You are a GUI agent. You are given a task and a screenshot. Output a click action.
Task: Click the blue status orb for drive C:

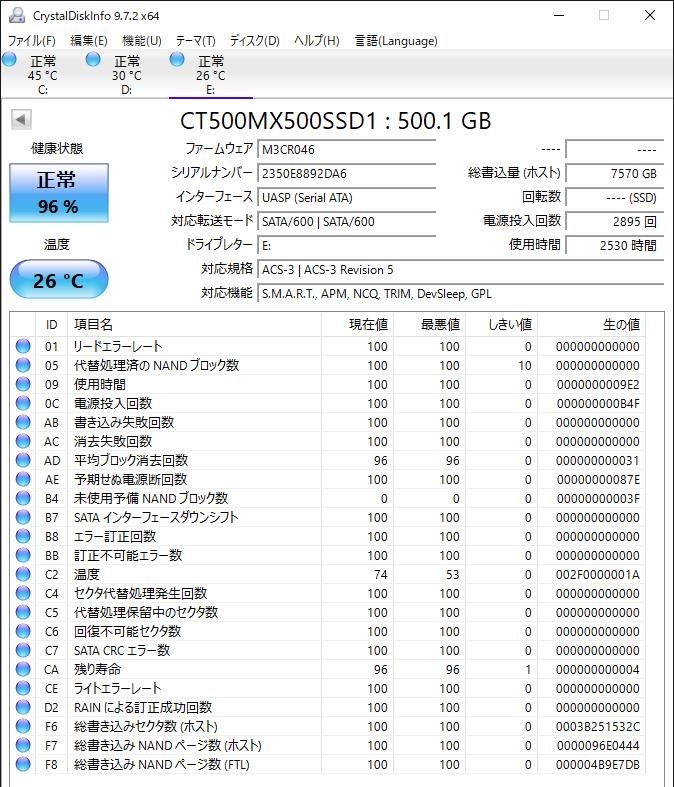pos(9,60)
